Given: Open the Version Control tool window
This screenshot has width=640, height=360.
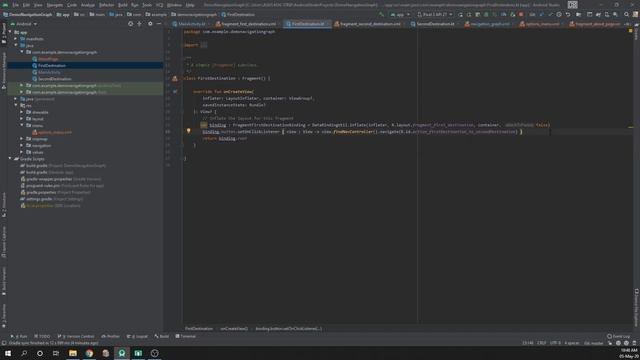Looking at the screenshot, I should click(76, 336).
